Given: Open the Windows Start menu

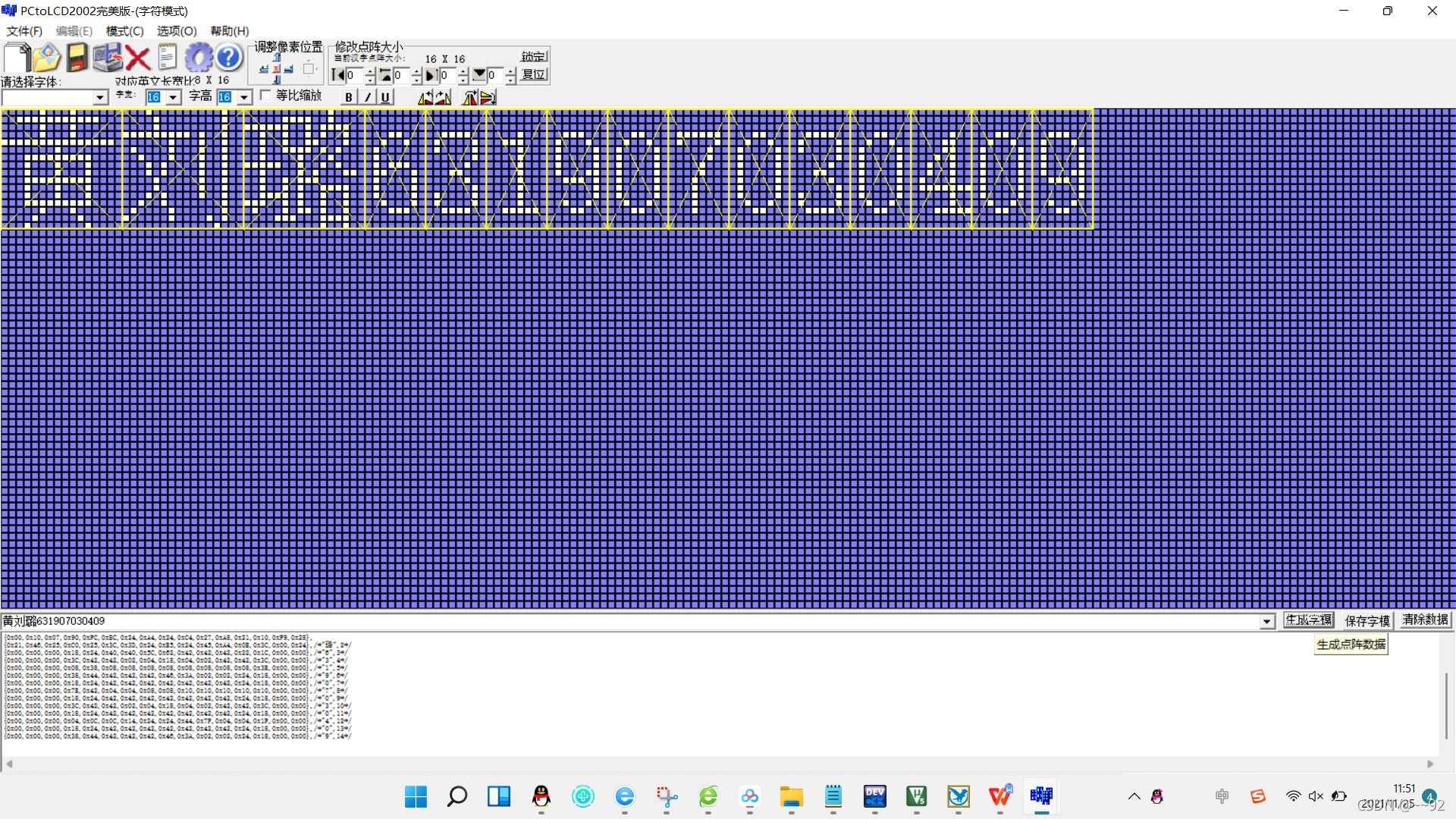Looking at the screenshot, I should [416, 796].
